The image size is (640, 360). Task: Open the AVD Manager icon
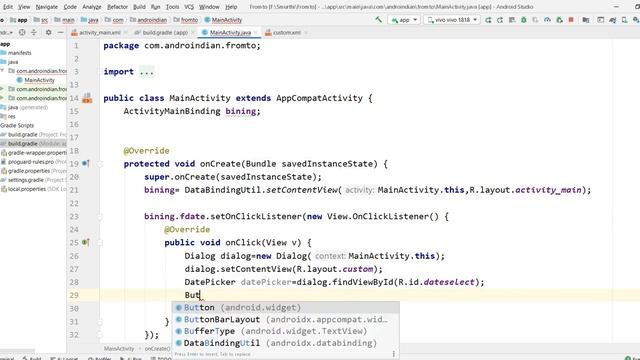point(624,20)
